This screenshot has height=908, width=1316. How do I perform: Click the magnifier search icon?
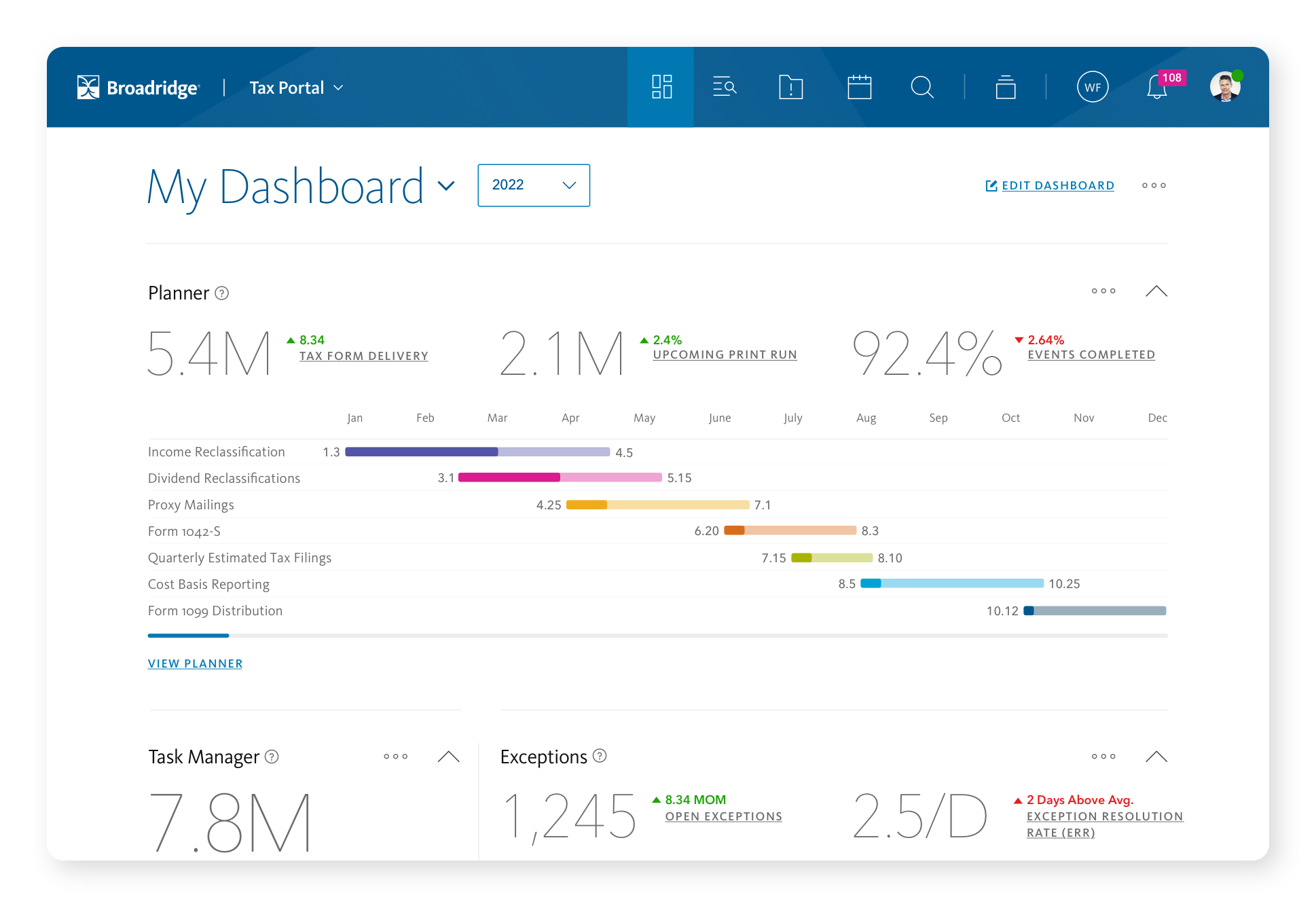tap(921, 87)
